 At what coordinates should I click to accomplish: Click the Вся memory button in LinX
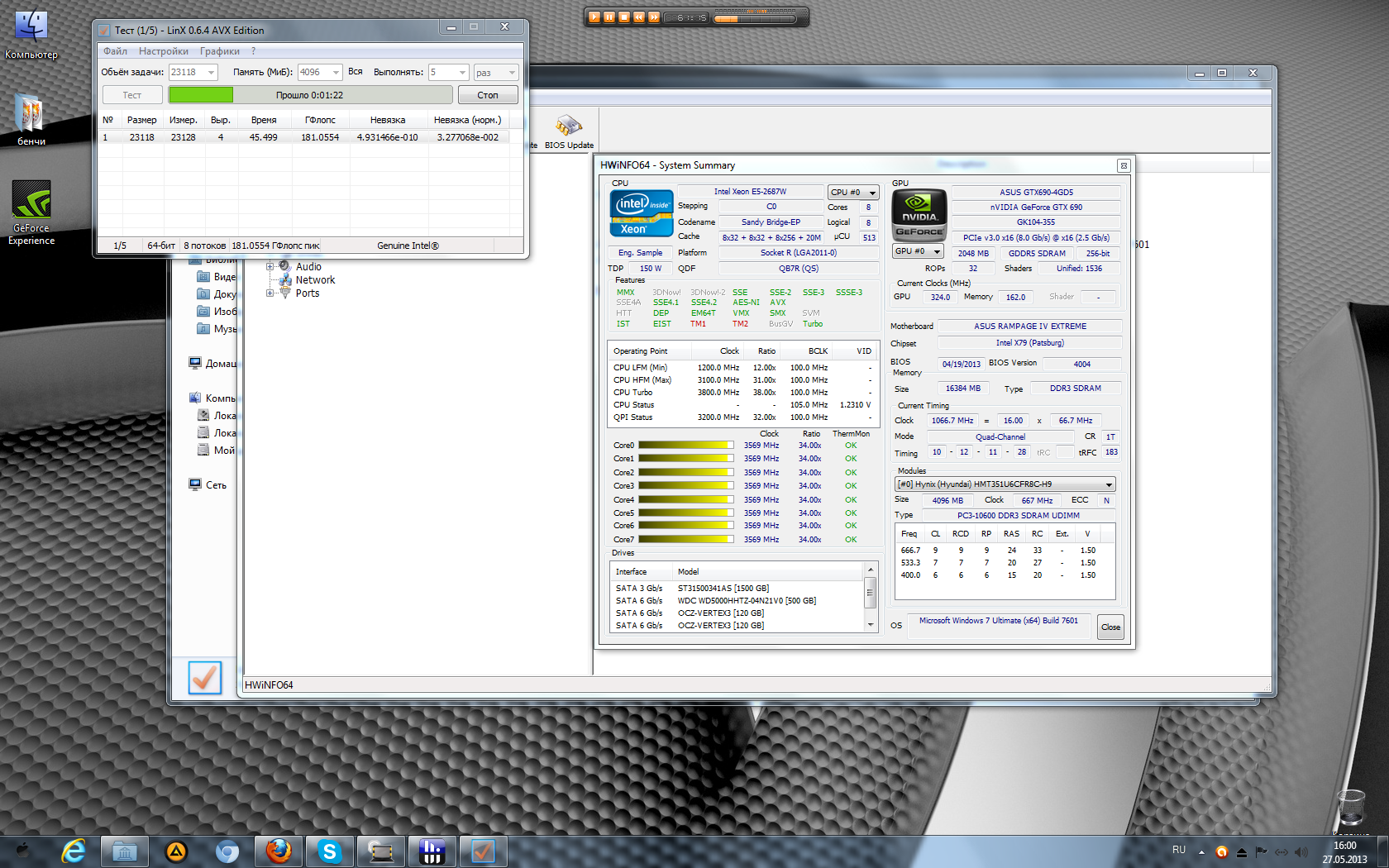356,72
